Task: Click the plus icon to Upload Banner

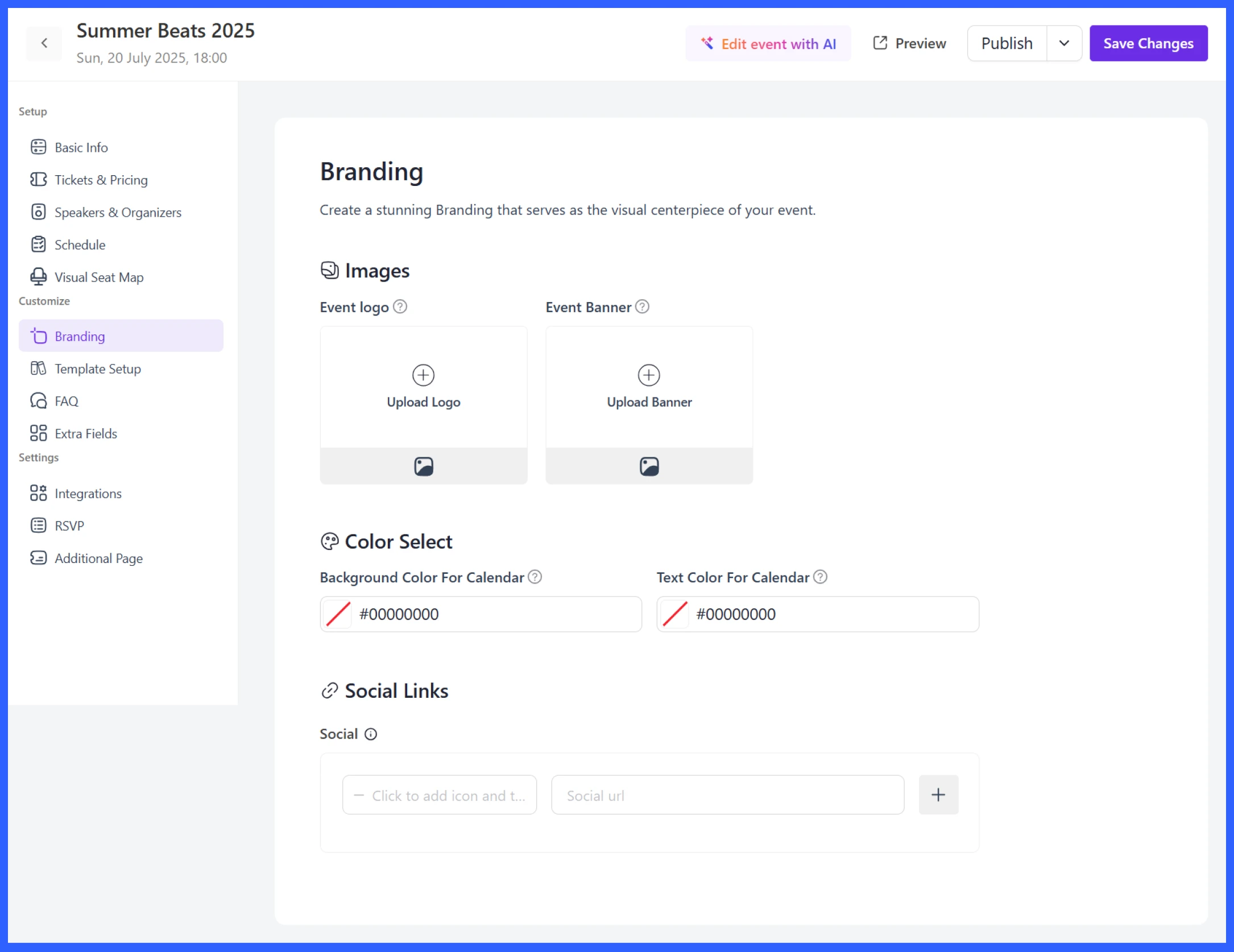Action: tap(649, 375)
